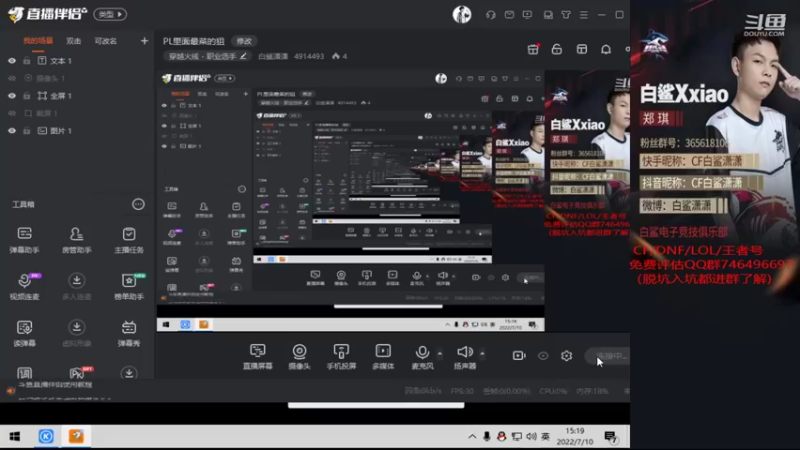
Task: Switch to the 我的场景 scene tab
Action: point(38,41)
